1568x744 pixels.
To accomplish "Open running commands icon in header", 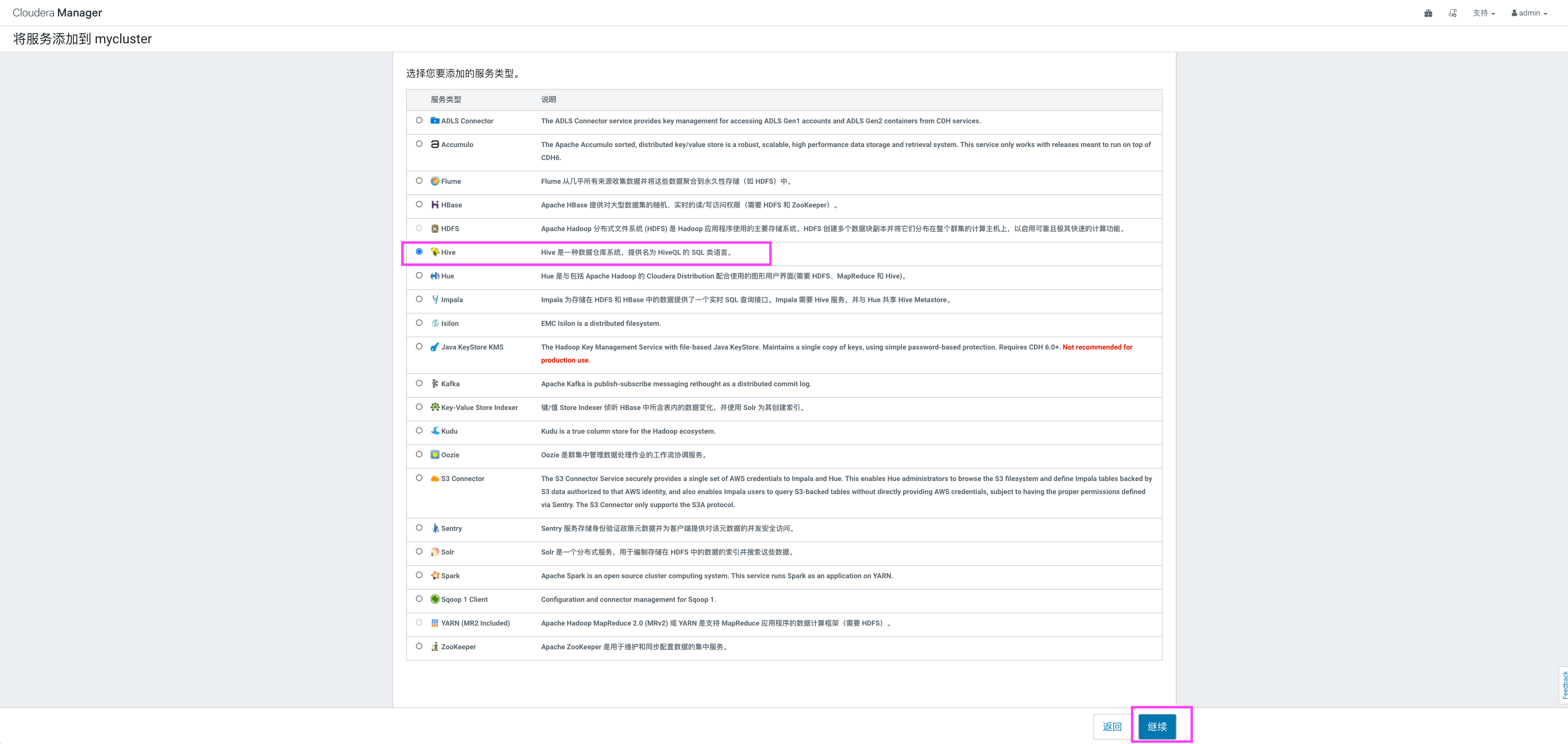I will pyautogui.click(x=1452, y=13).
